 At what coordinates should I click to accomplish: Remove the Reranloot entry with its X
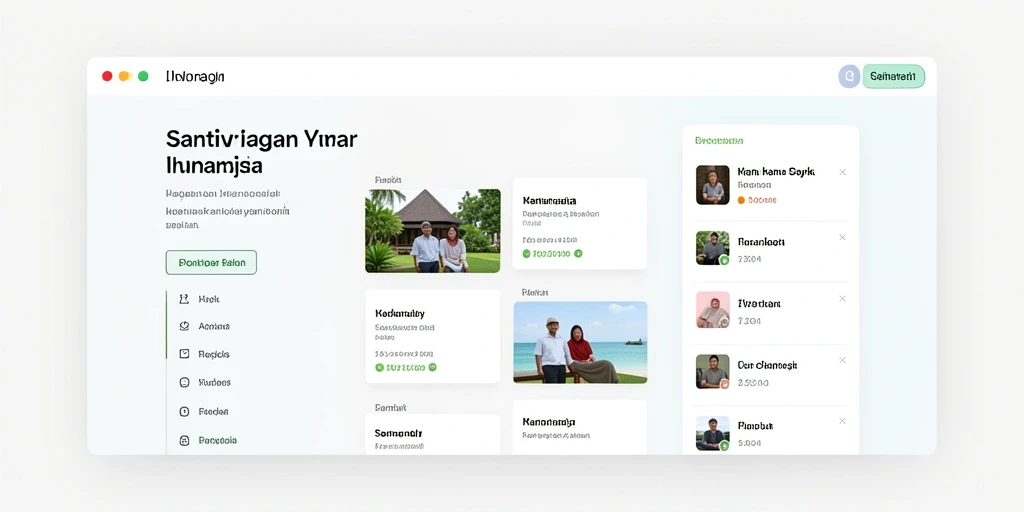tap(842, 238)
